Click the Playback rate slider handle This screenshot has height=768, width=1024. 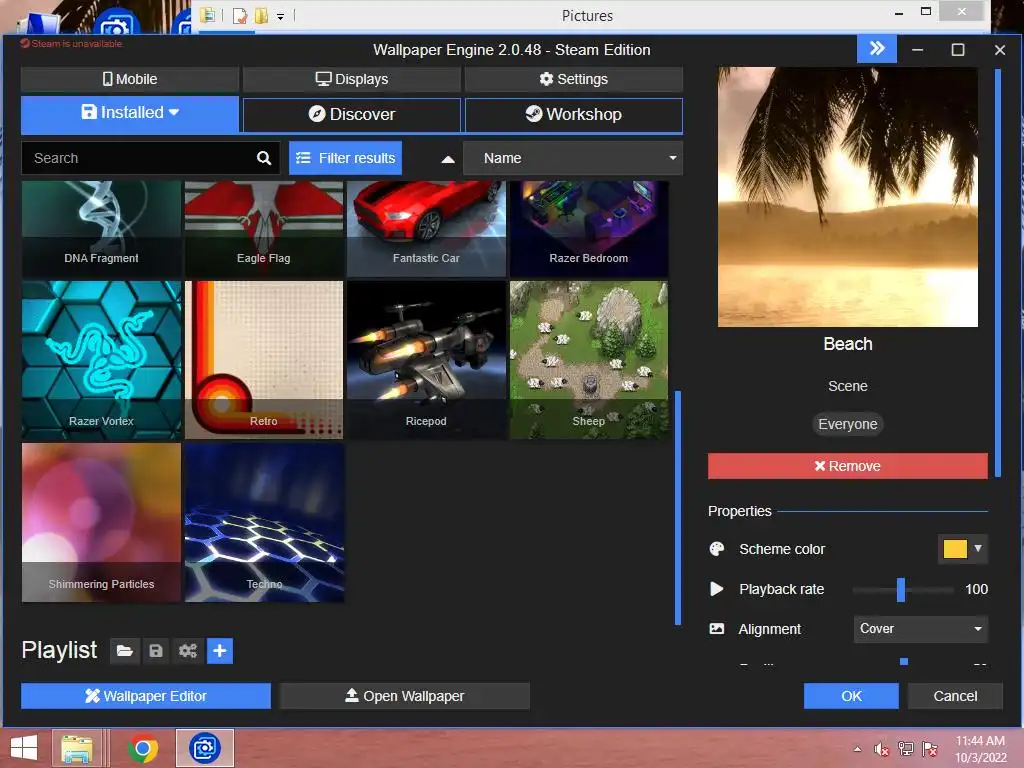click(901, 590)
